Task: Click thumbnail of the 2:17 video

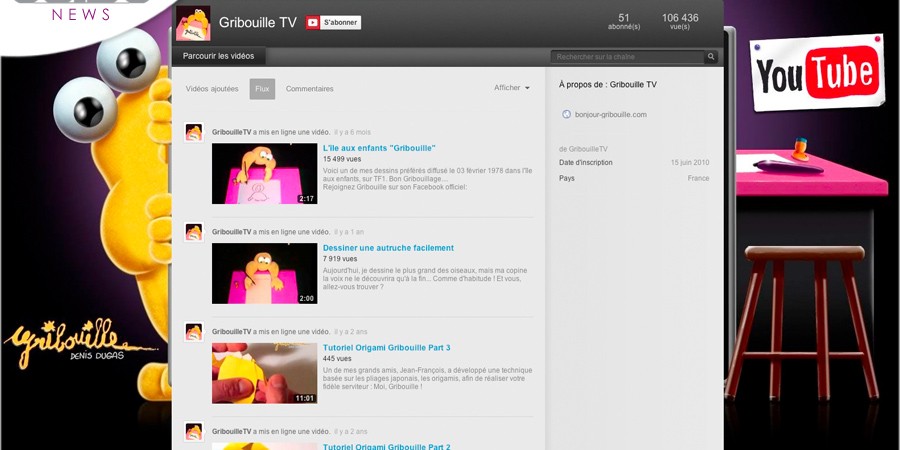Action: pyautogui.click(x=265, y=173)
